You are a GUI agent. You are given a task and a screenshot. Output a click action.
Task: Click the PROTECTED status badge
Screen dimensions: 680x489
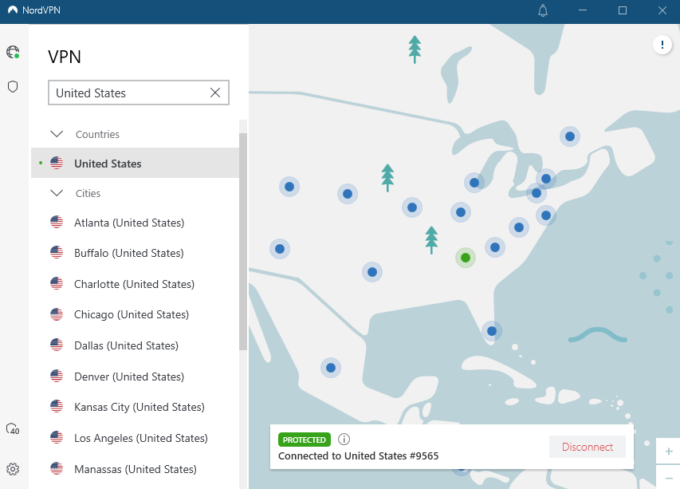coord(304,440)
